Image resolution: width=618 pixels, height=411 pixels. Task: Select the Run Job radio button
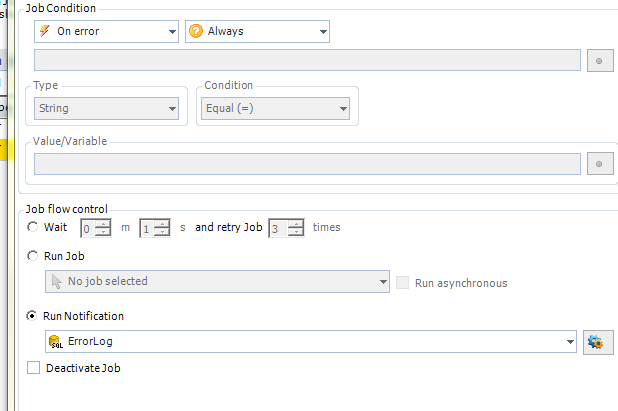coord(34,256)
